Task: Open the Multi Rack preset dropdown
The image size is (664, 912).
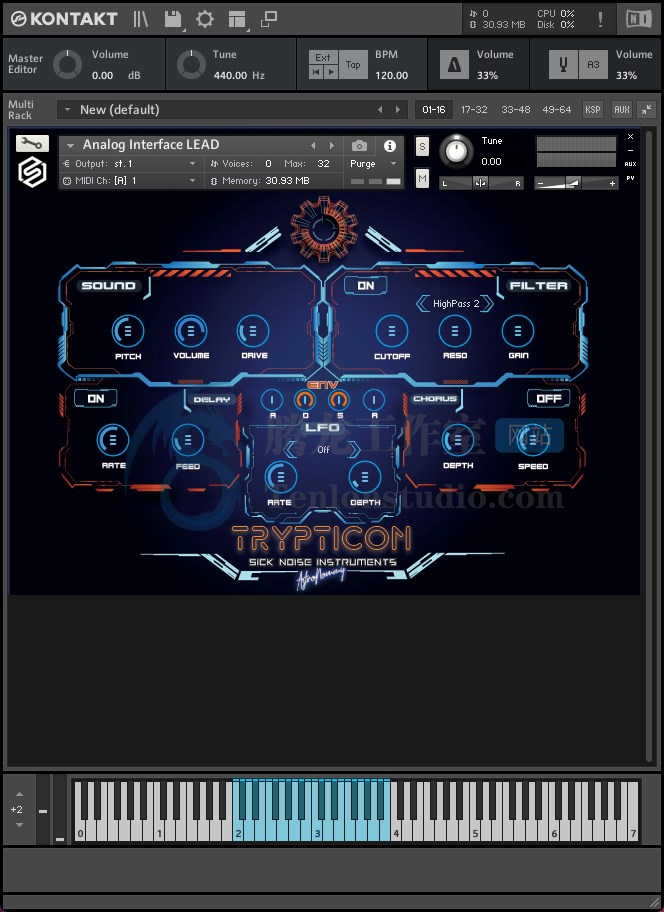Action: (x=67, y=109)
